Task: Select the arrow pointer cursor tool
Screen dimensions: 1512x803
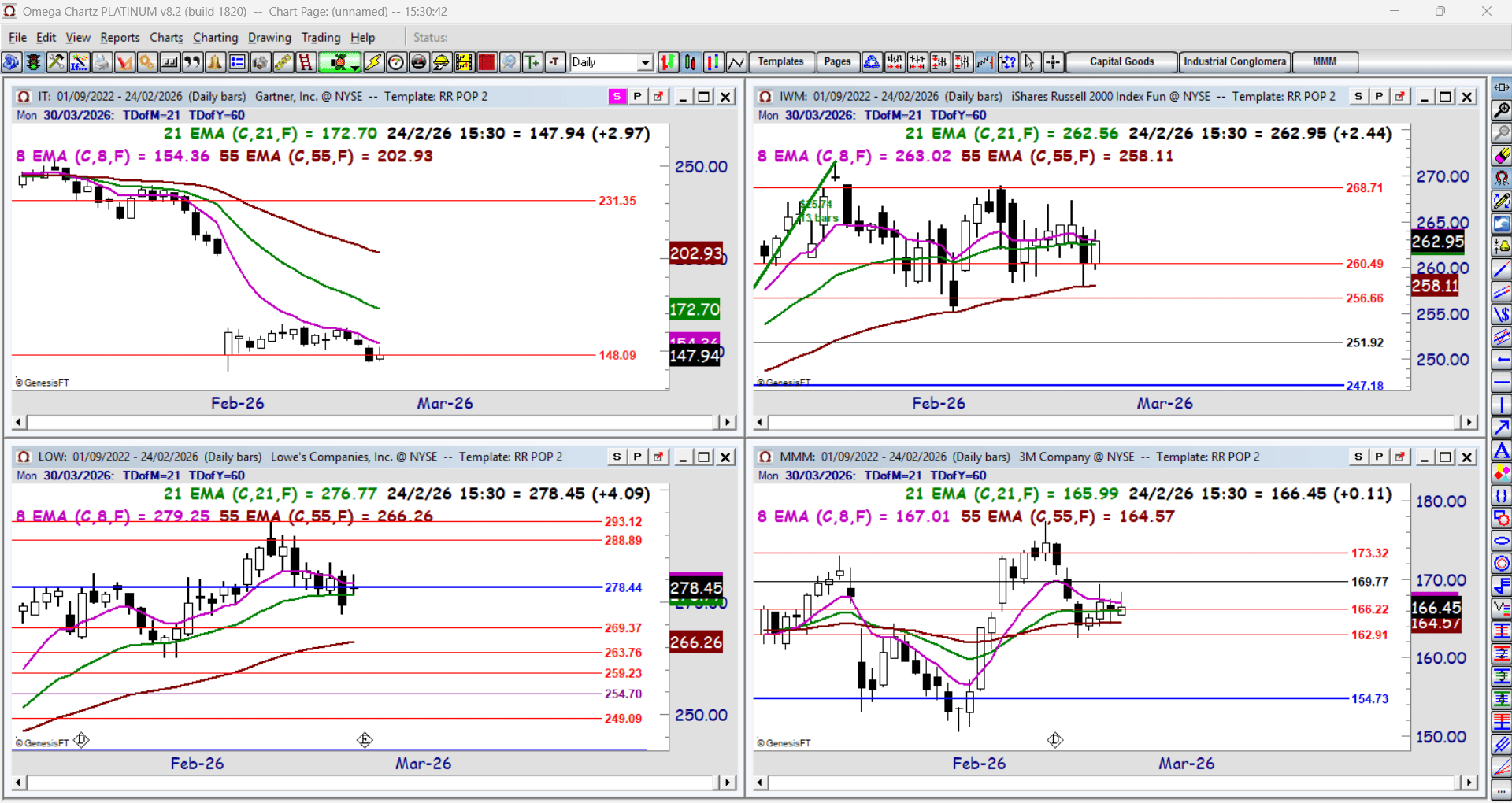Action: click(x=1030, y=62)
